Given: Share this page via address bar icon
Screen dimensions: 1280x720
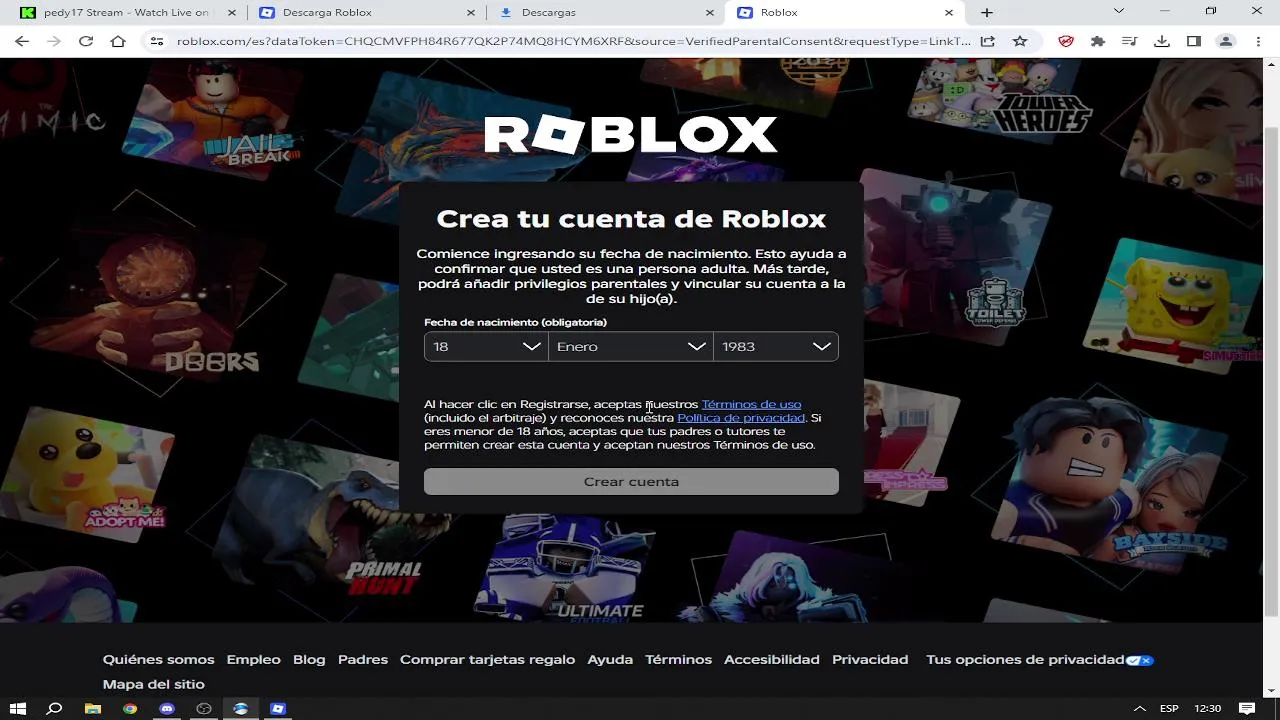Looking at the screenshot, I should tap(987, 41).
